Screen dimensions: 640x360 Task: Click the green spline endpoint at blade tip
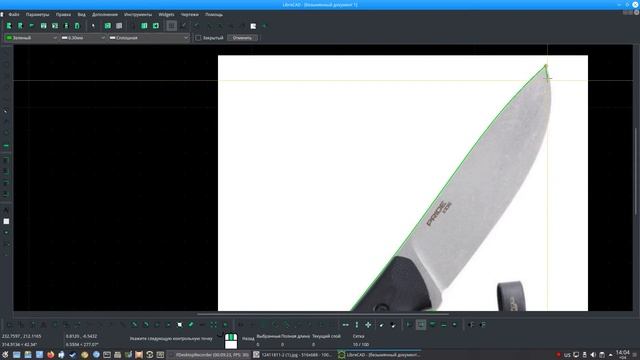coord(546,65)
